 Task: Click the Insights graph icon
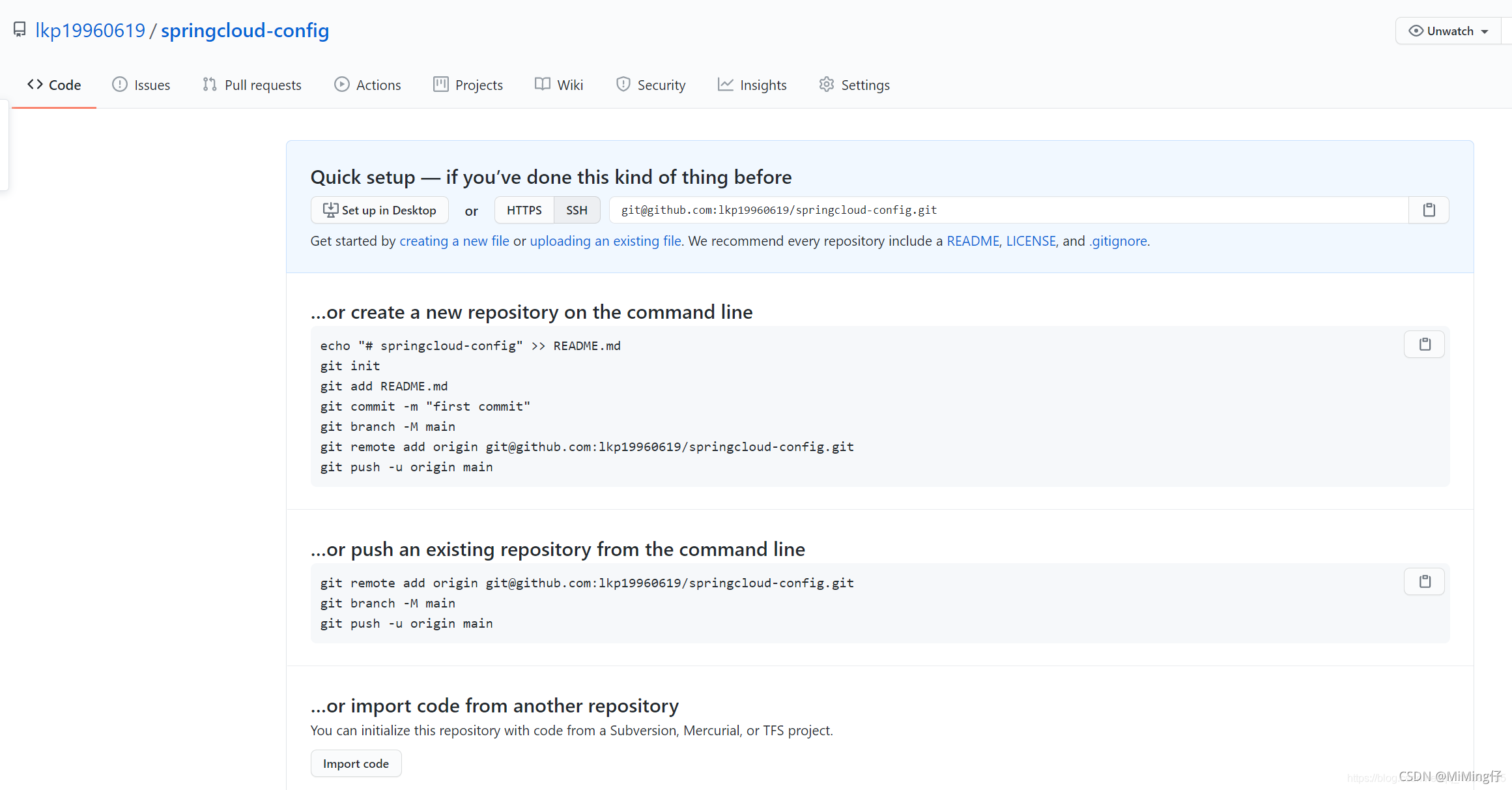[x=726, y=84]
